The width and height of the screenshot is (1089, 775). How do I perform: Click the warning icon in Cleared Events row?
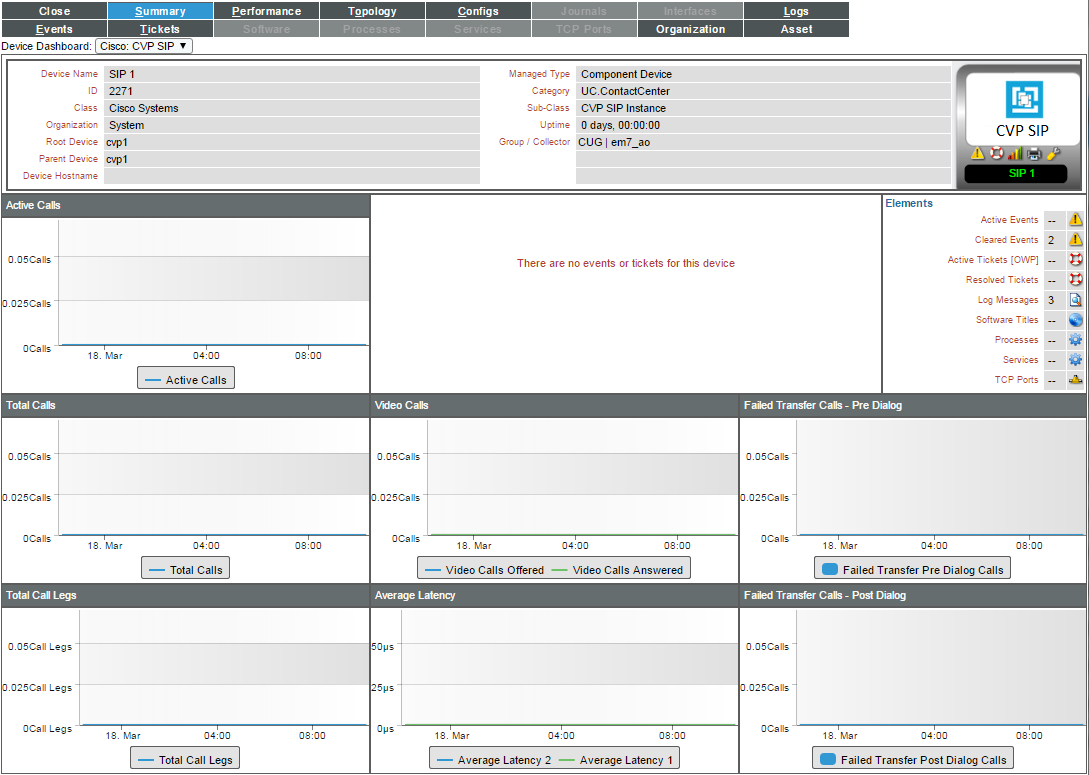(x=1075, y=240)
